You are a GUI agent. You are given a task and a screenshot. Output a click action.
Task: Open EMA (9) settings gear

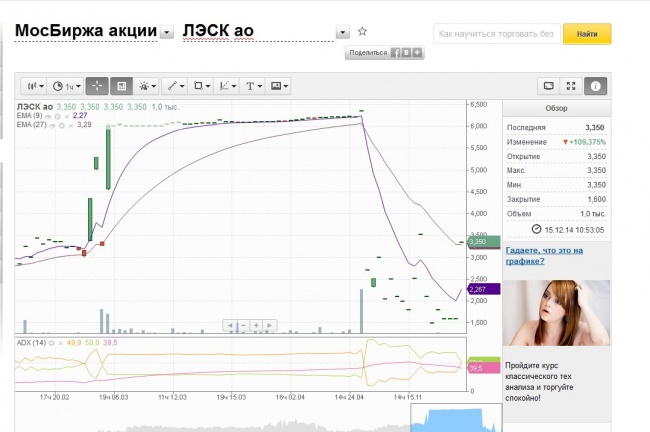point(58,116)
